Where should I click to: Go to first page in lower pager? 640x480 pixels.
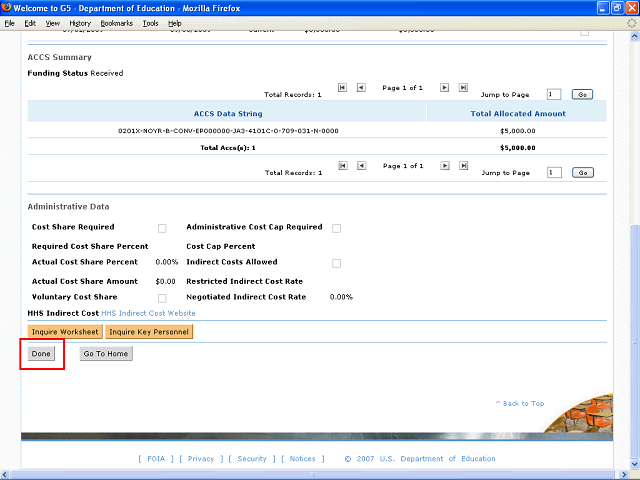343,165
